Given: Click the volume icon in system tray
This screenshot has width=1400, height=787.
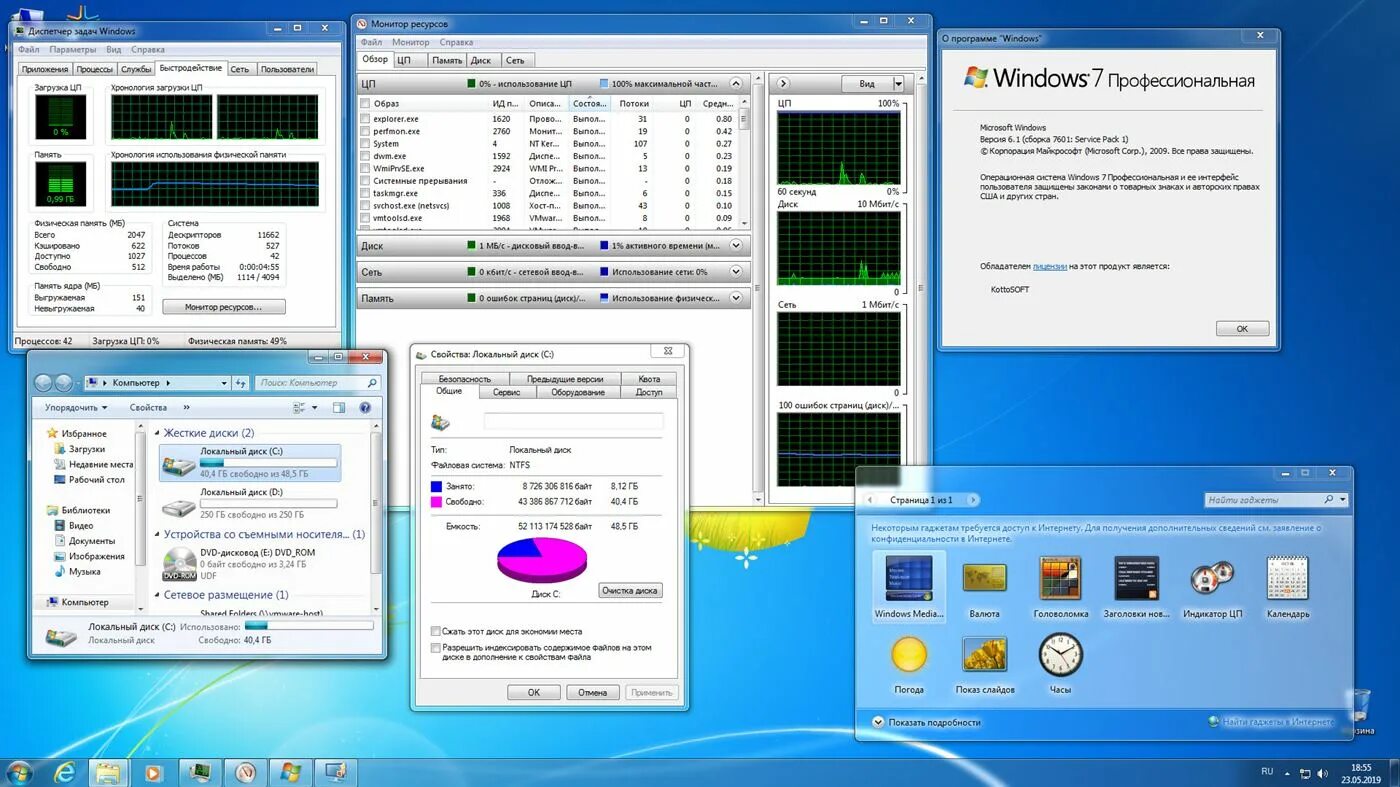Looking at the screenshot, I should [x=1323, y=773].
